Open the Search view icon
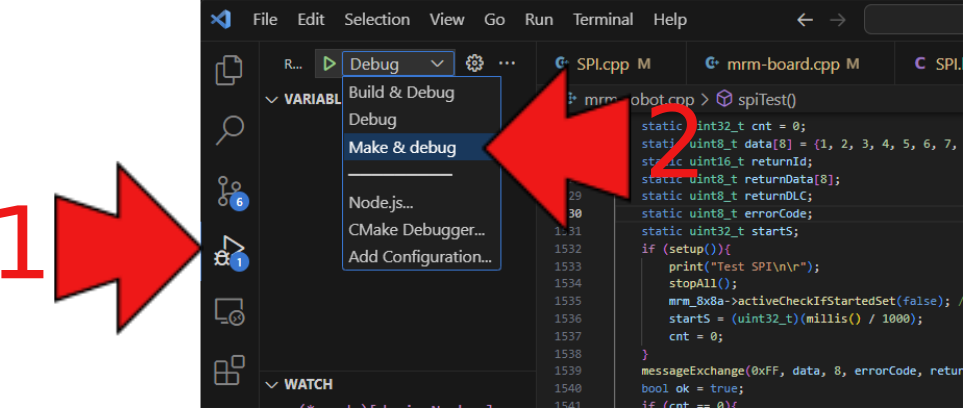 (x=230, y=129)
